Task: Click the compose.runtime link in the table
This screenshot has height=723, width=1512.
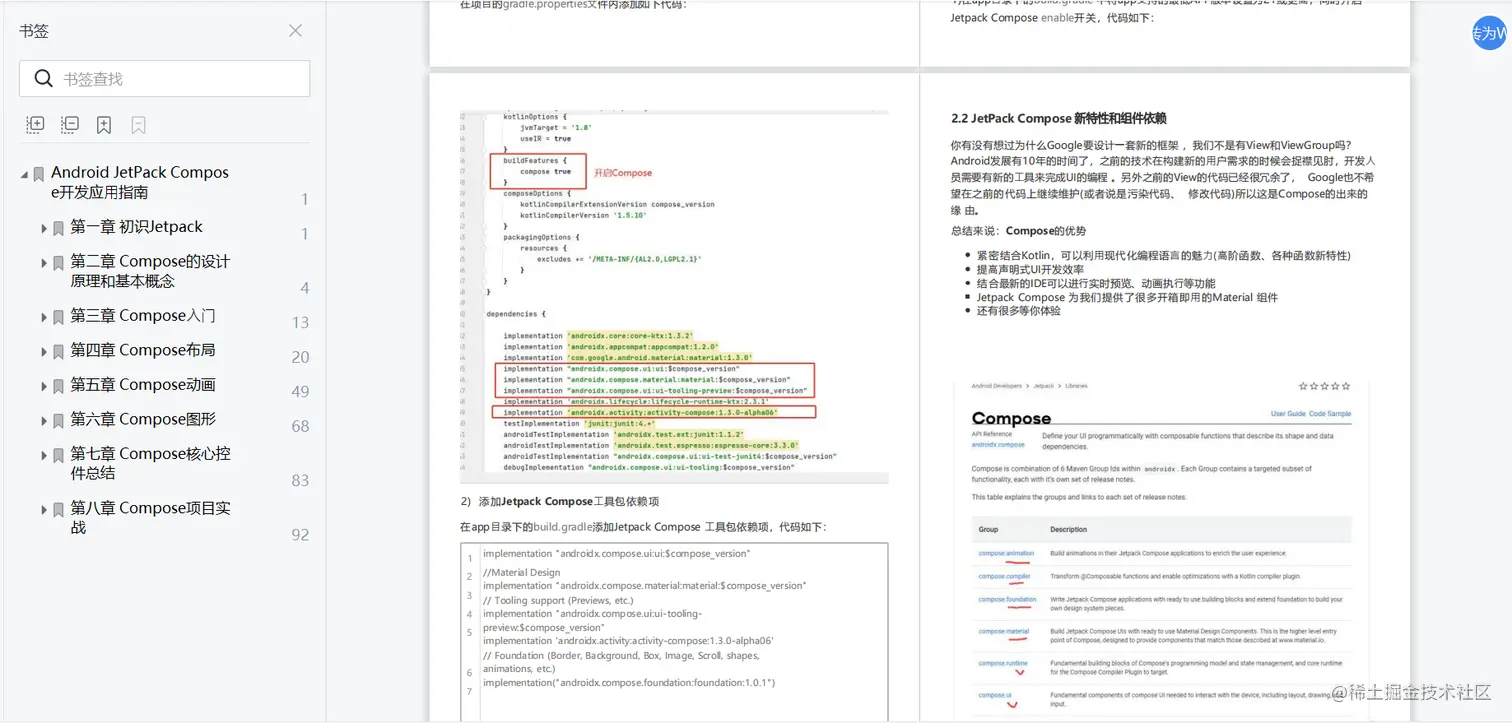Action: (1003, 663)
